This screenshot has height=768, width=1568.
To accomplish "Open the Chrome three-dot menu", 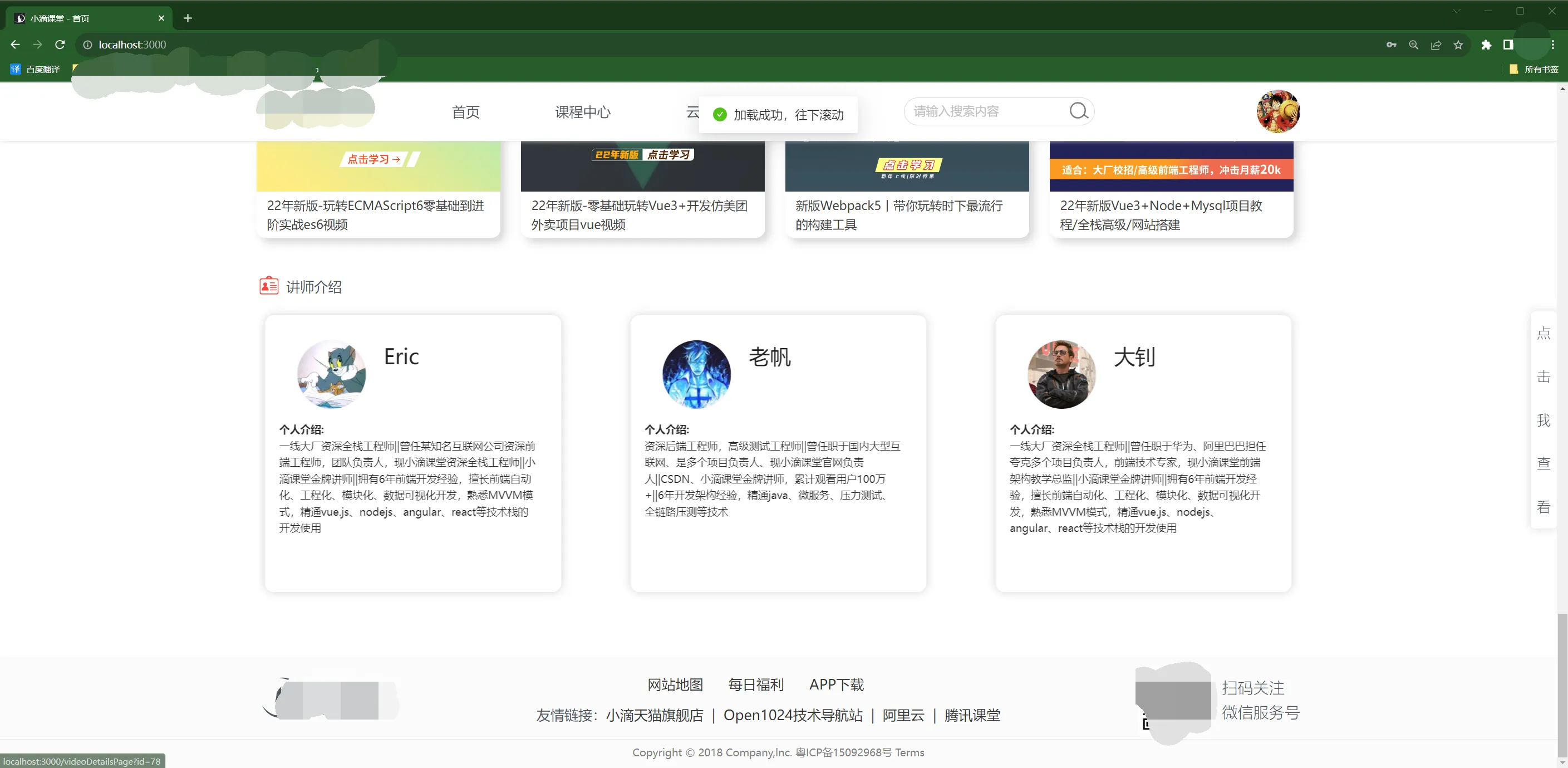I will (1553, 45).
